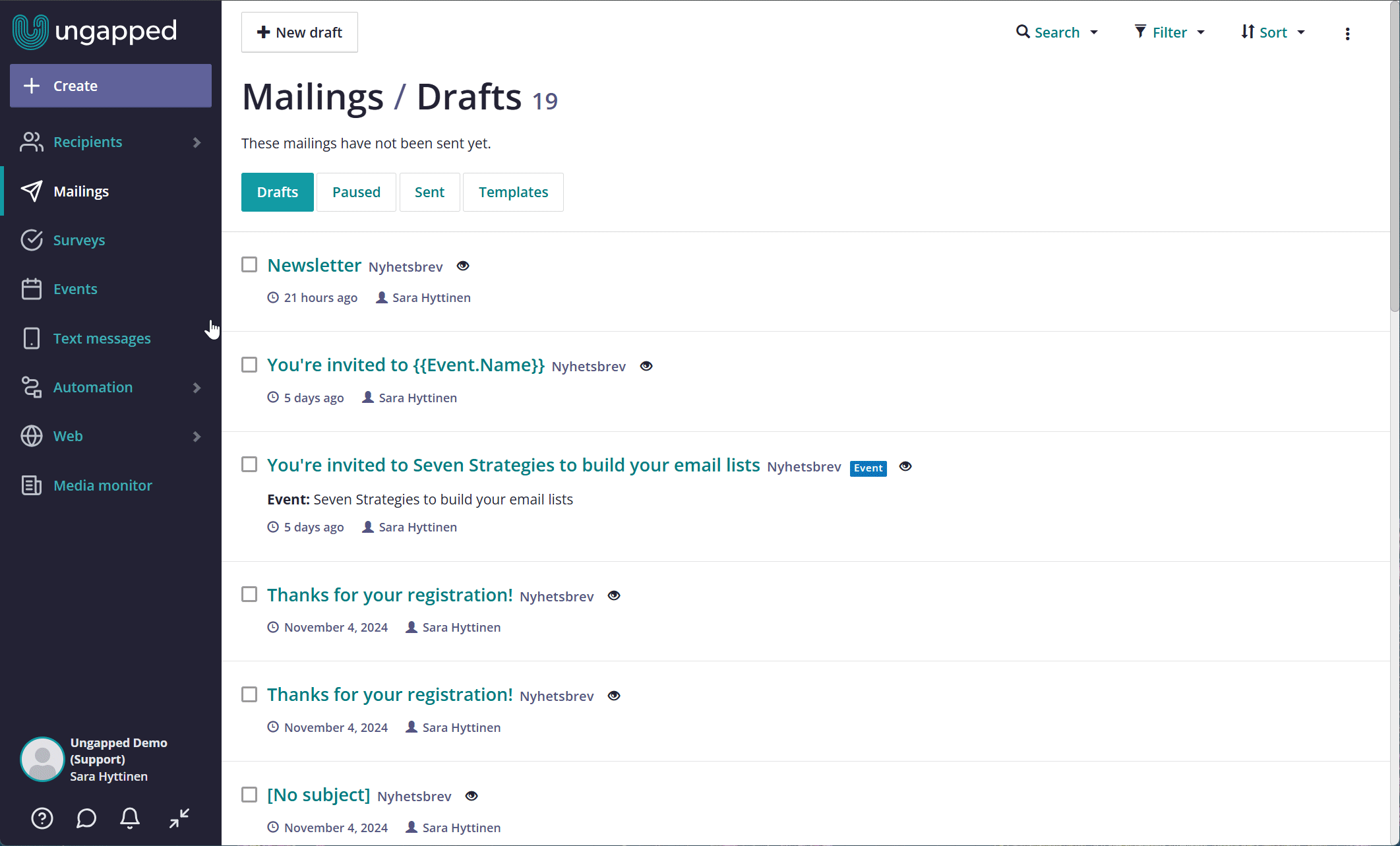This screenshot has width=1400, height=846.
Task: Click the Mailings breadcrumb heading
Action: 313,97
